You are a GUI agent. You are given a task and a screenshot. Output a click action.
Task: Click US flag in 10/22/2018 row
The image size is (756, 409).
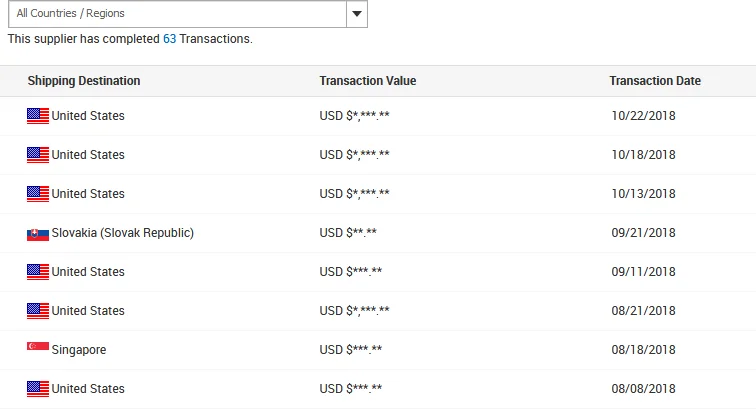click(38, 116)
